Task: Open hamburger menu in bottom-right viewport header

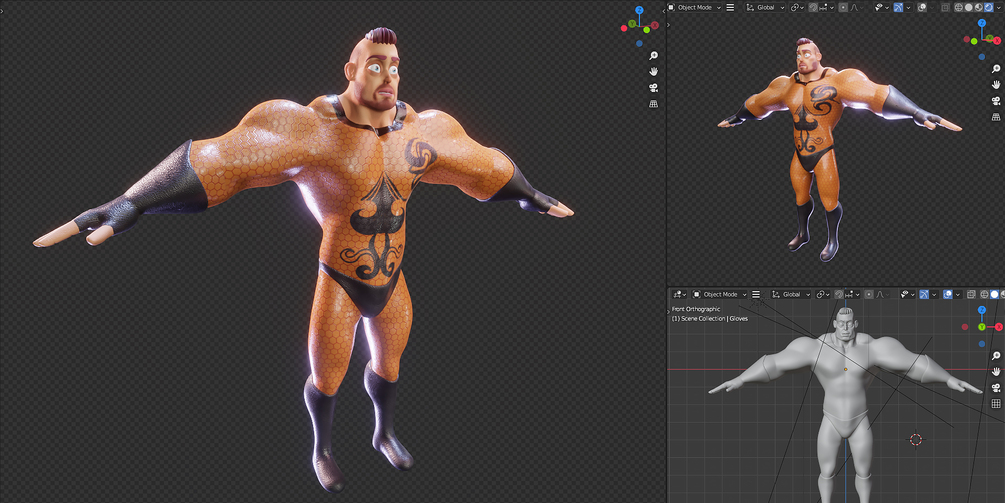Action: [x=756, y=294]
